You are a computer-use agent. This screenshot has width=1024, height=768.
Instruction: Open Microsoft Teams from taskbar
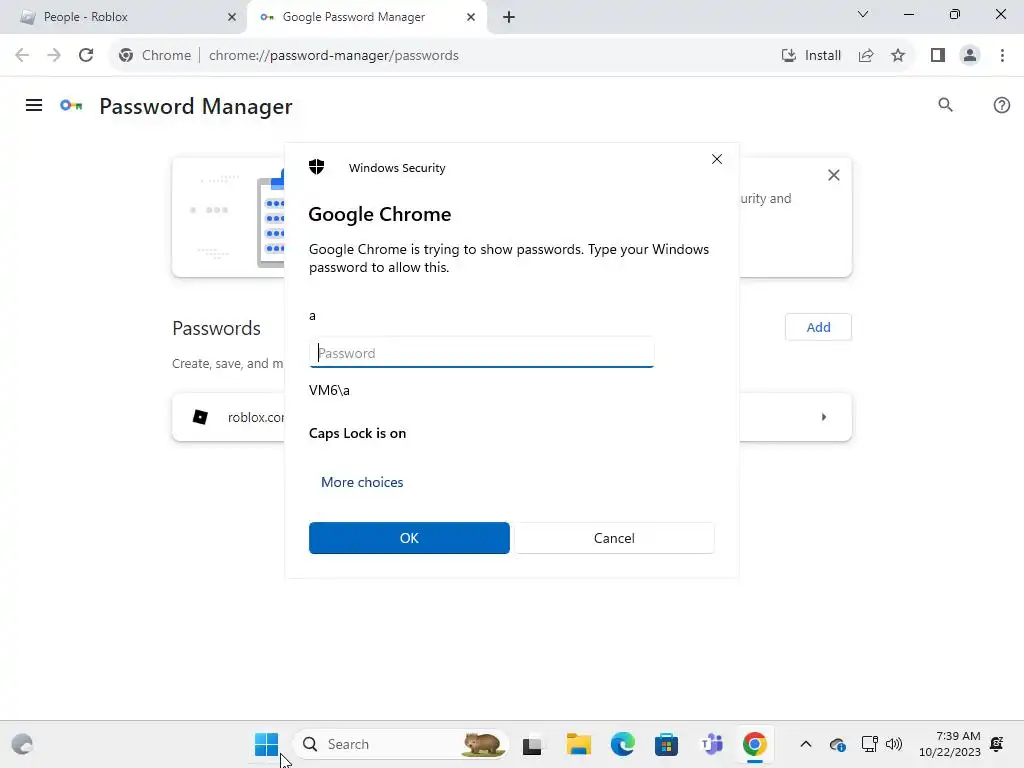711,744
